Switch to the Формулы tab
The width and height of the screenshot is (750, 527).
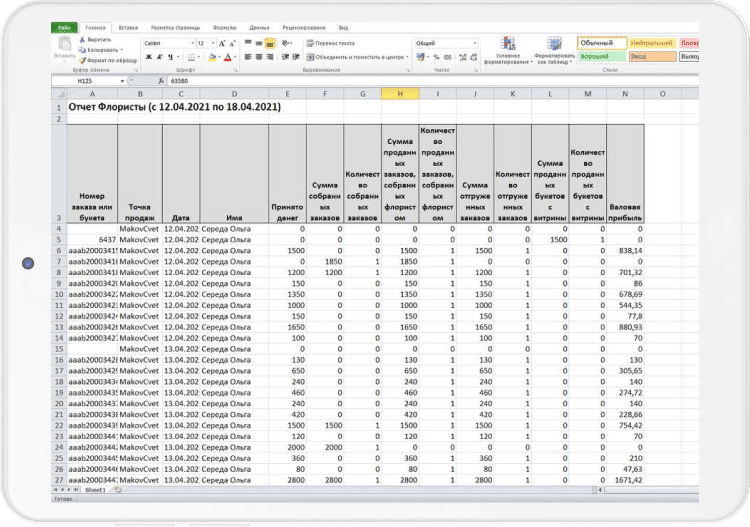[224, 28]
